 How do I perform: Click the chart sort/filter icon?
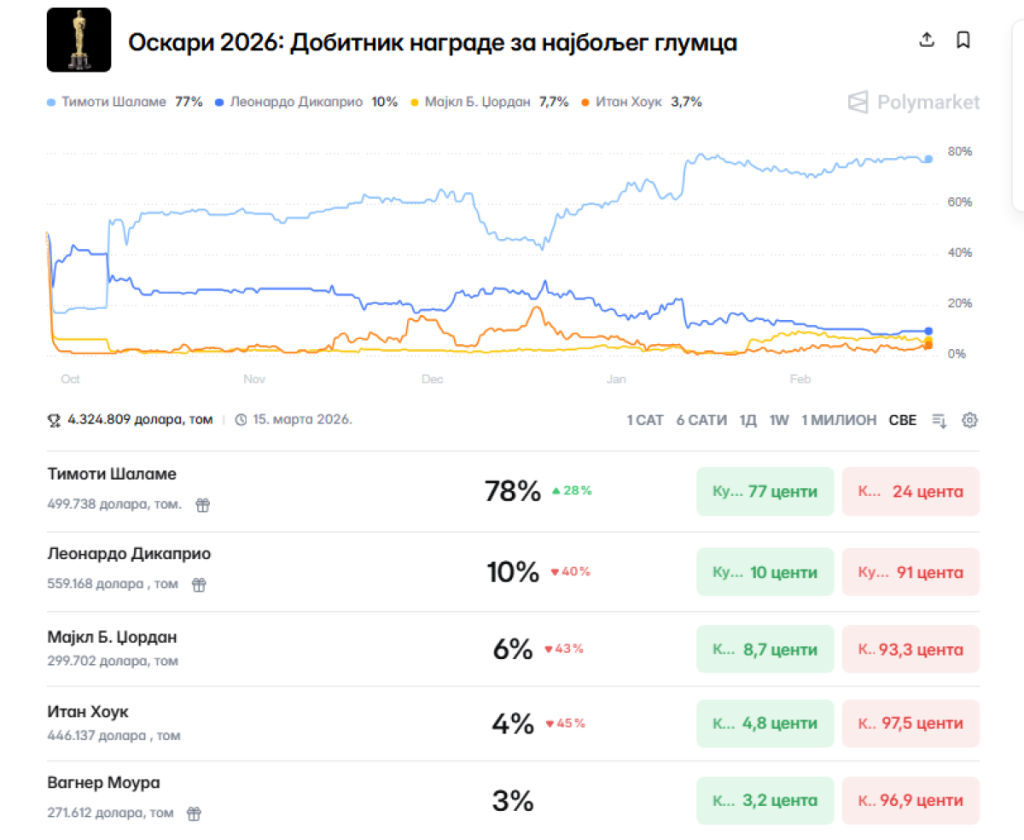pos(939,420)
